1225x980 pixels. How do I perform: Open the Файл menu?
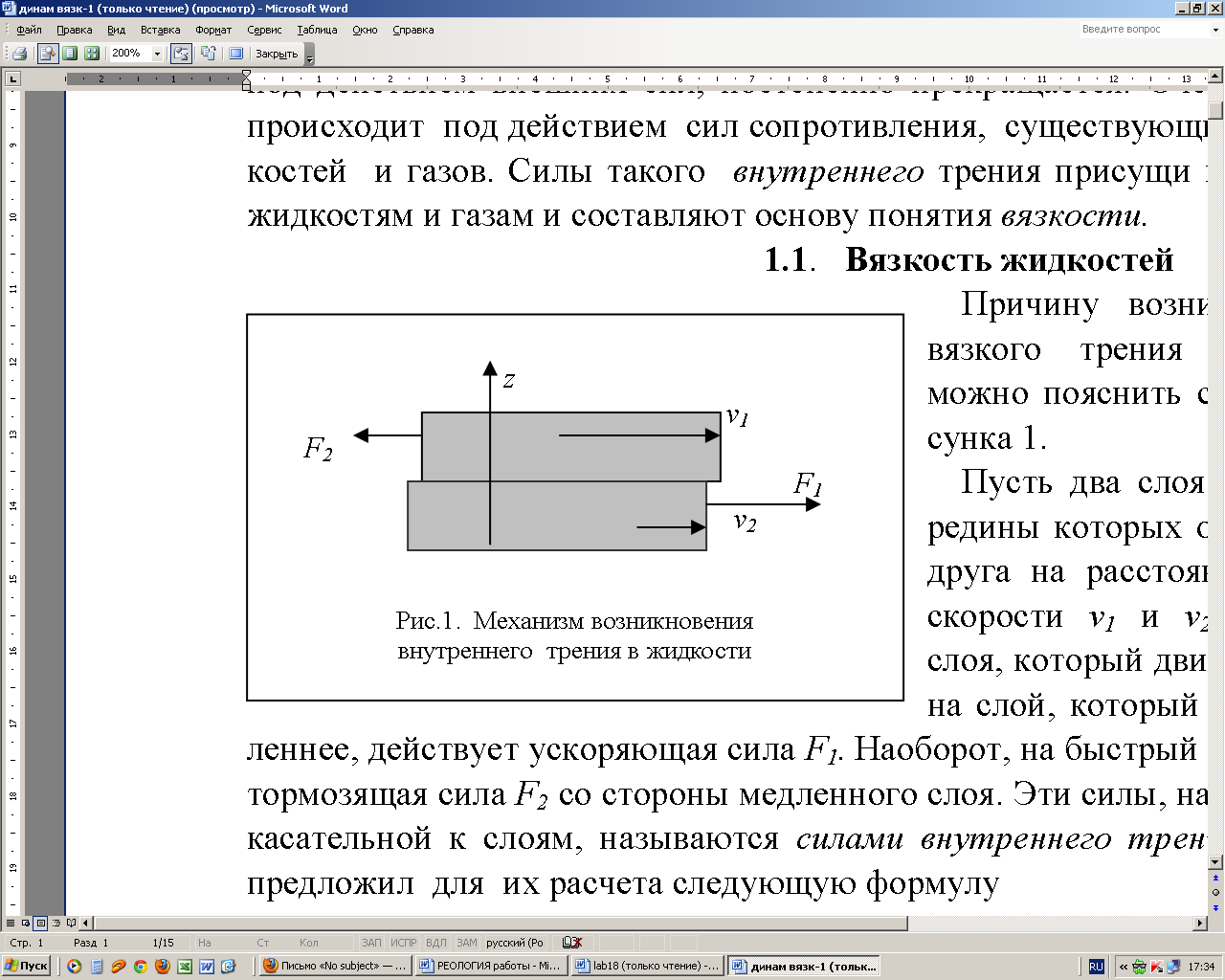[x=29, y=30]
